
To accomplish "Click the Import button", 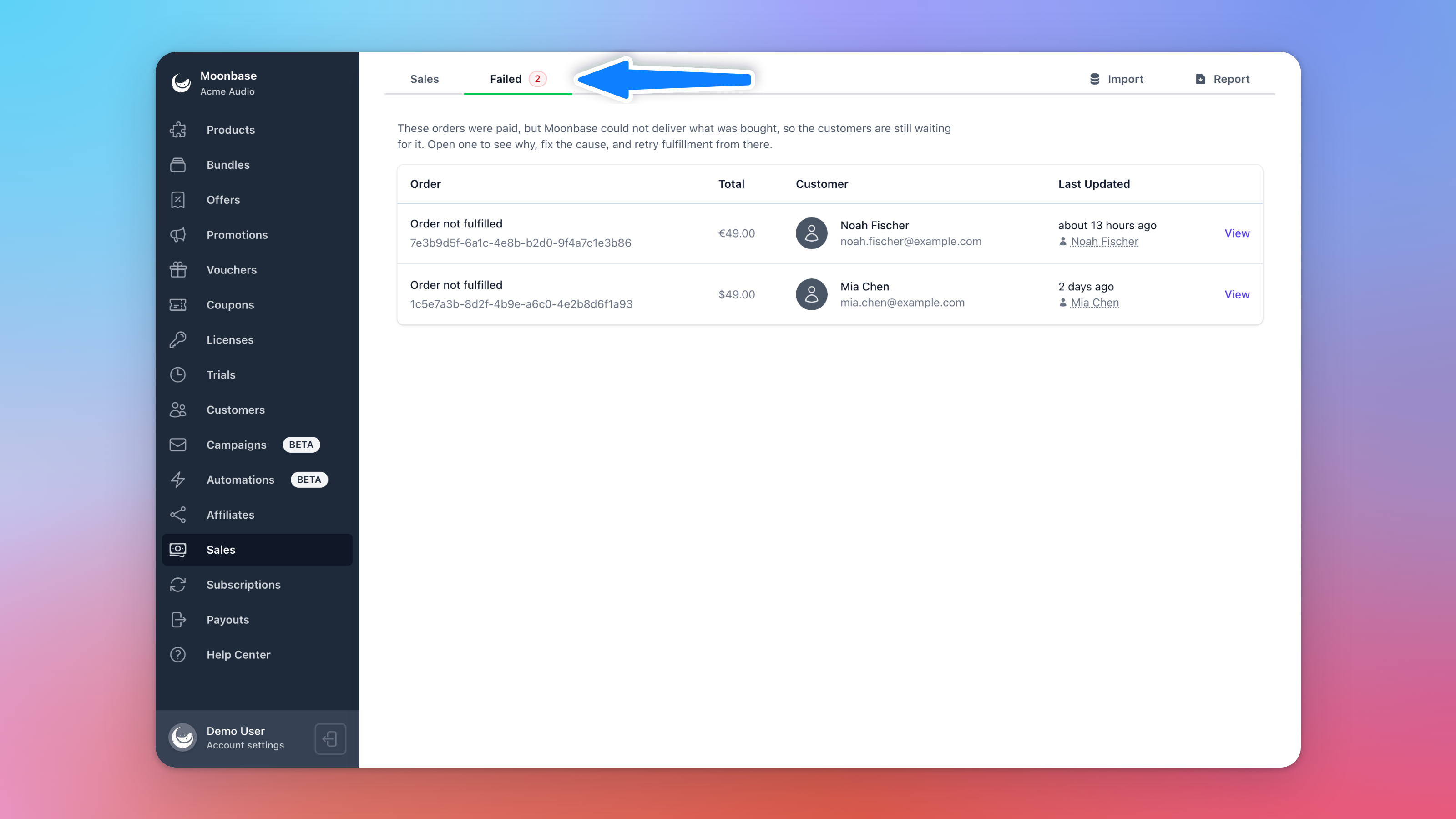I will 1116,79.
